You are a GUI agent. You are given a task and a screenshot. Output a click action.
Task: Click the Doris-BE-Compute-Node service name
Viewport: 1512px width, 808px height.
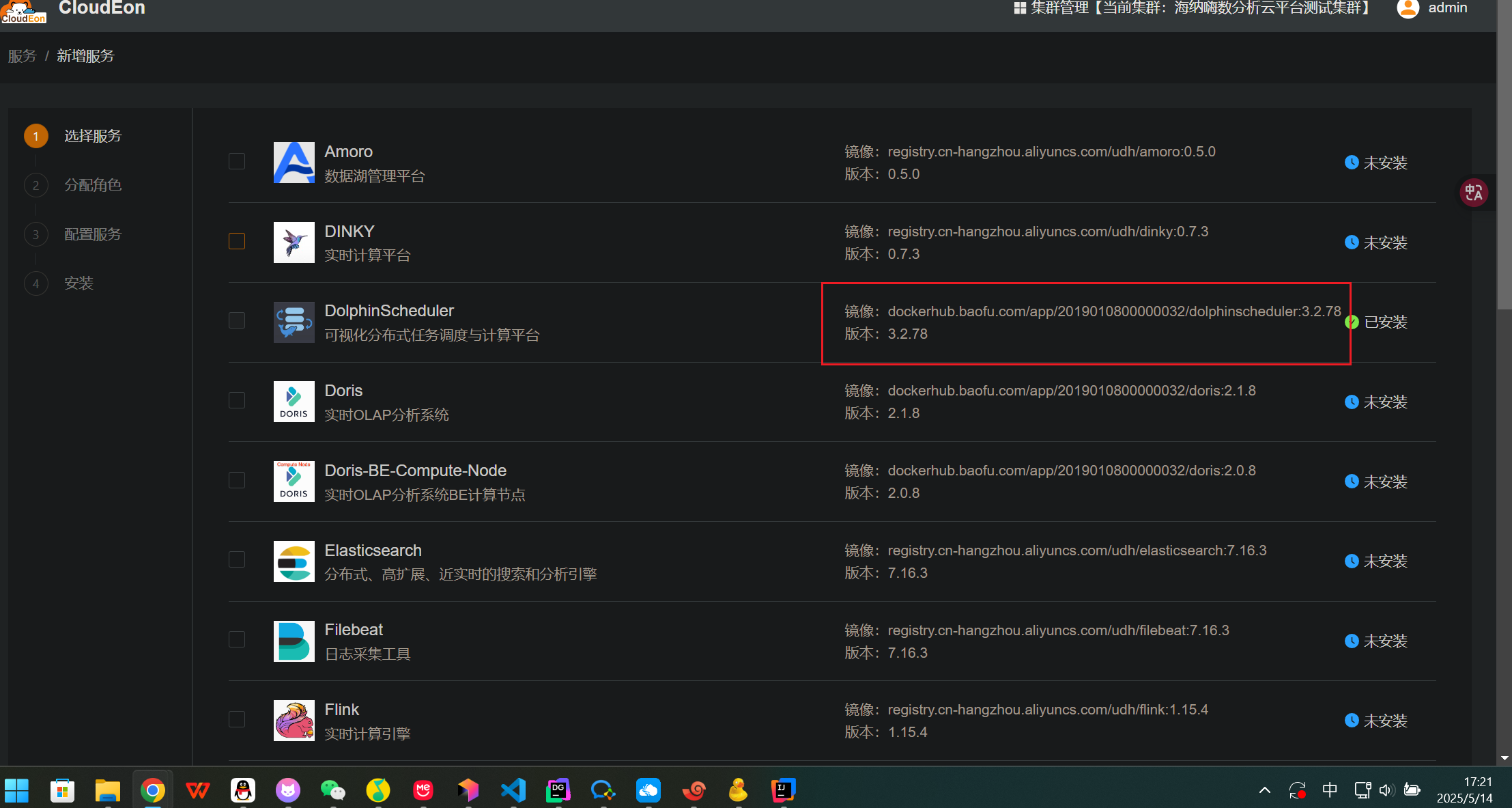[x=416, y=471]
